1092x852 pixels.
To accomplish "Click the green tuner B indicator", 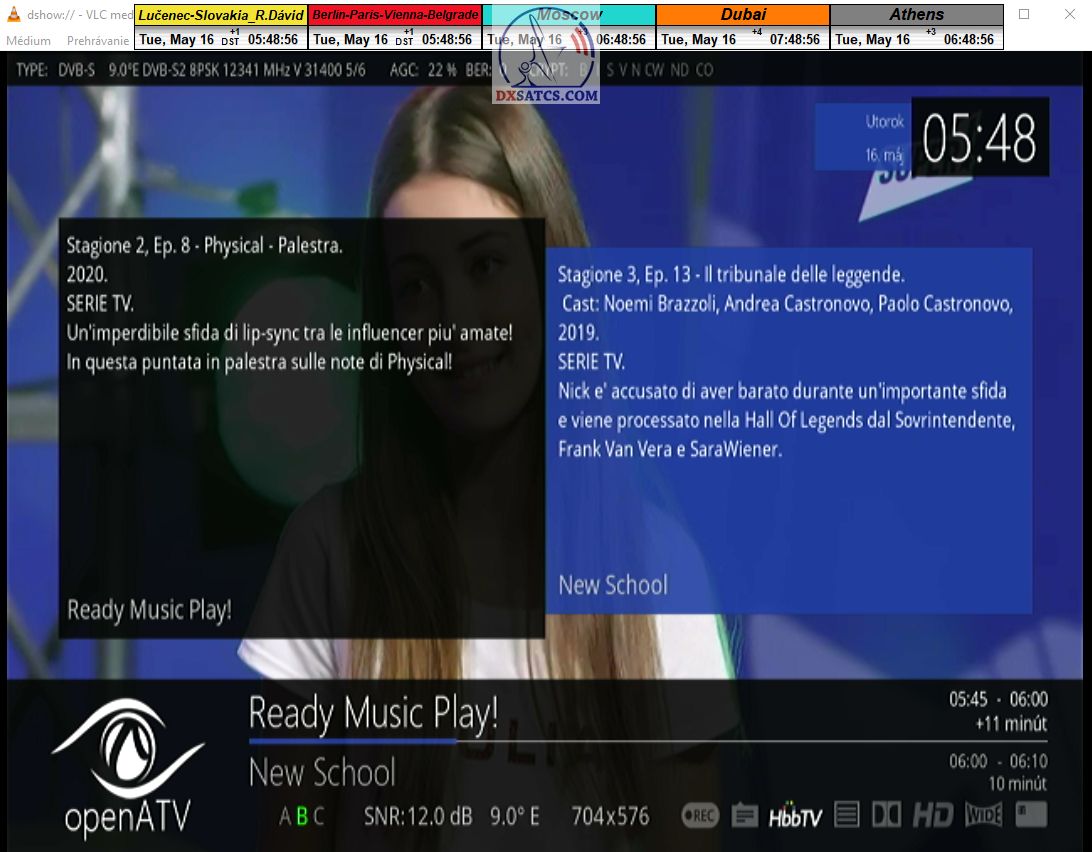I will tap(302, 817).
